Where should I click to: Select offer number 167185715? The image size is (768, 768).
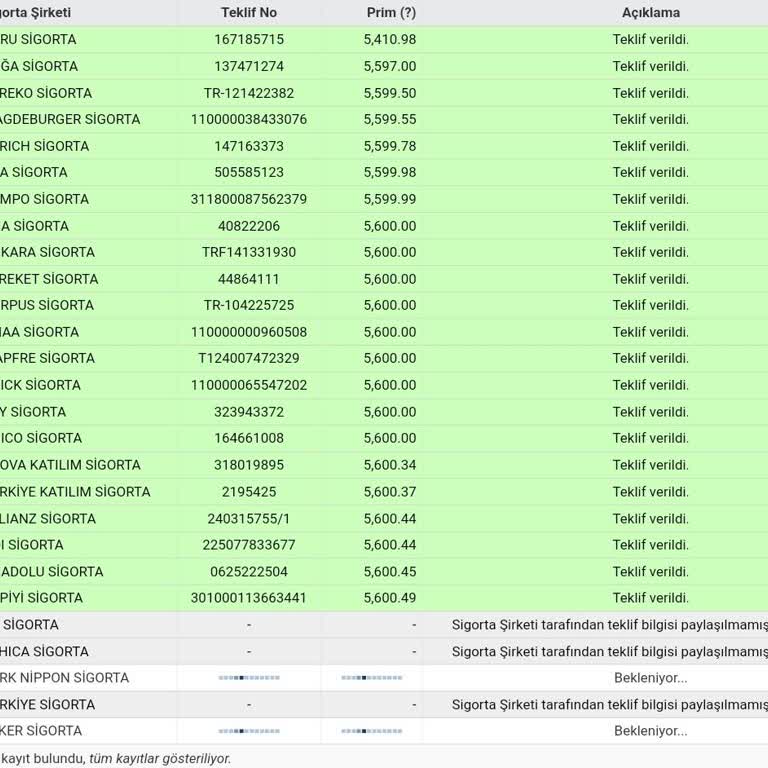(249, 39)
